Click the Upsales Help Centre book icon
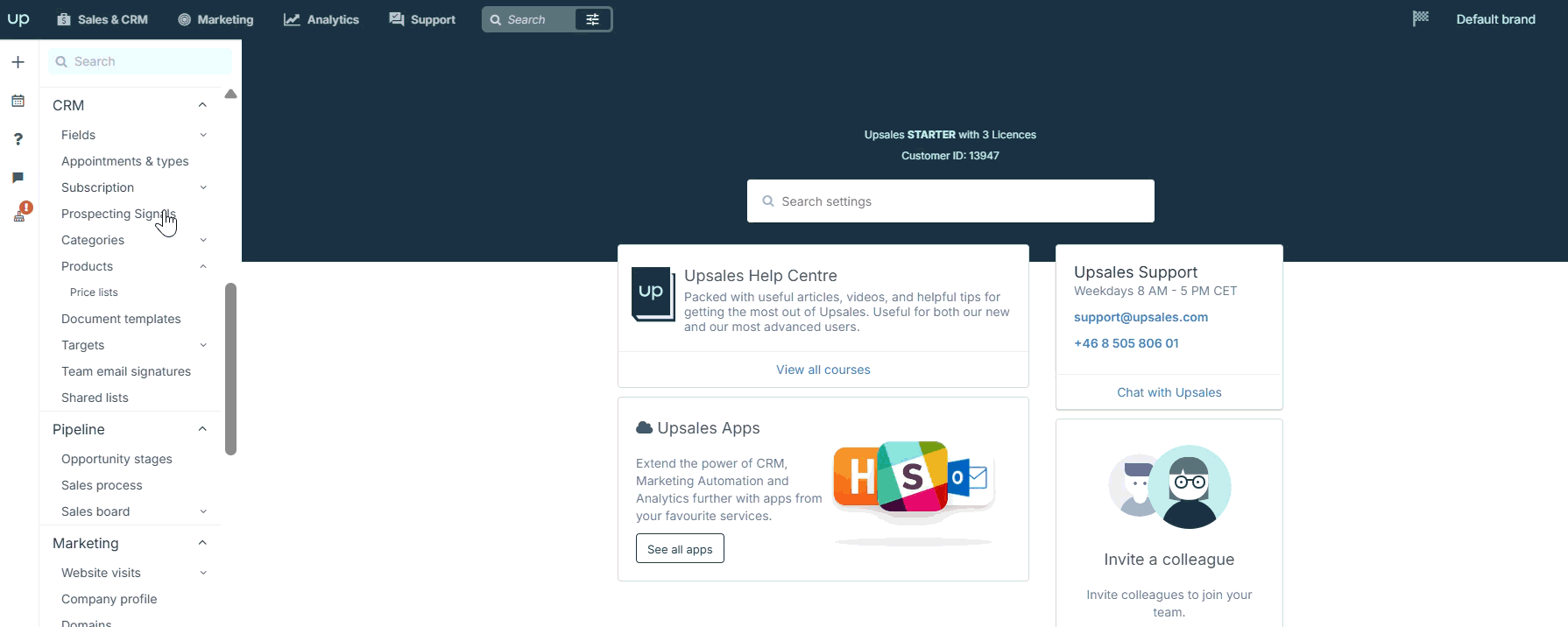The width and height of the screenshot is (1568, 627). click(x=653, y=294)
